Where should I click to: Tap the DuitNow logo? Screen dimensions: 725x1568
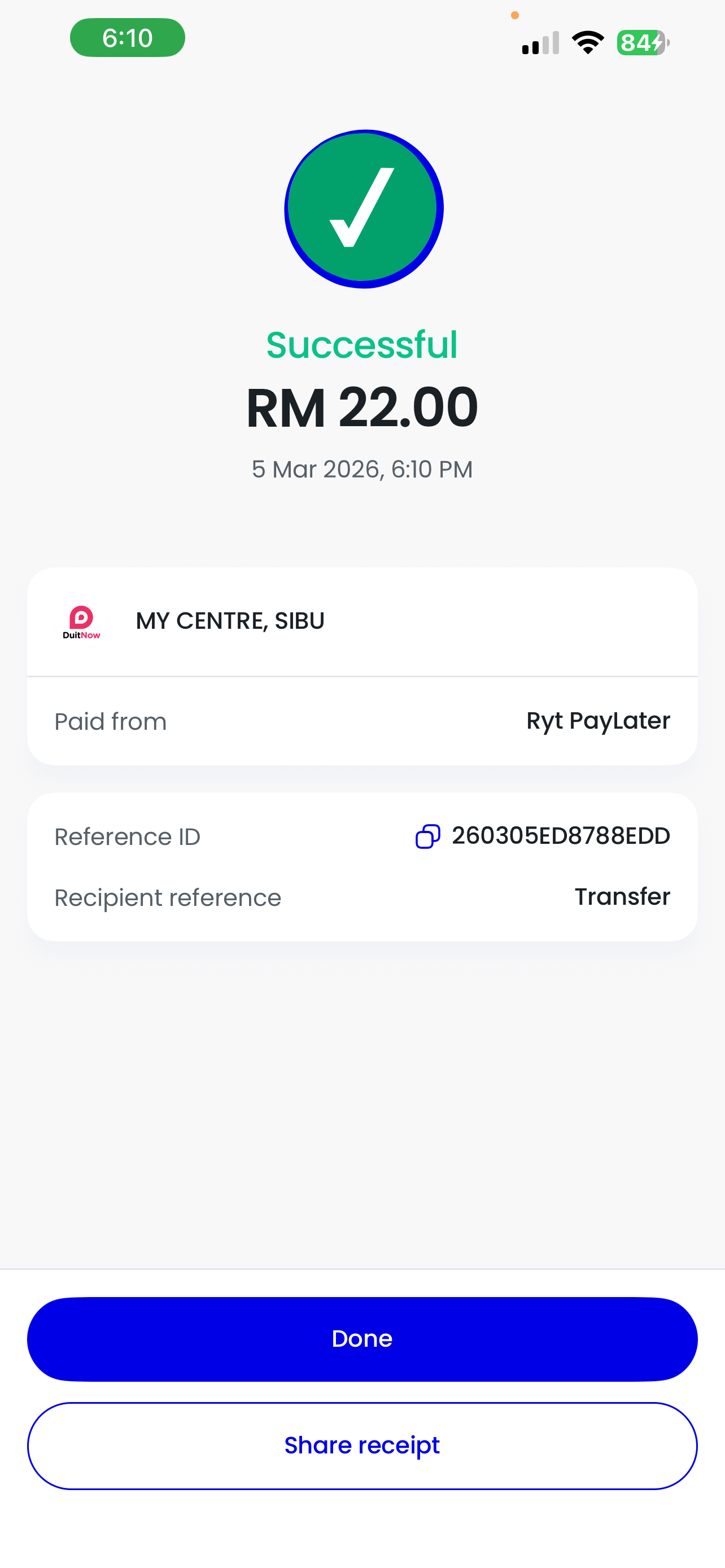tap(81, 621)
